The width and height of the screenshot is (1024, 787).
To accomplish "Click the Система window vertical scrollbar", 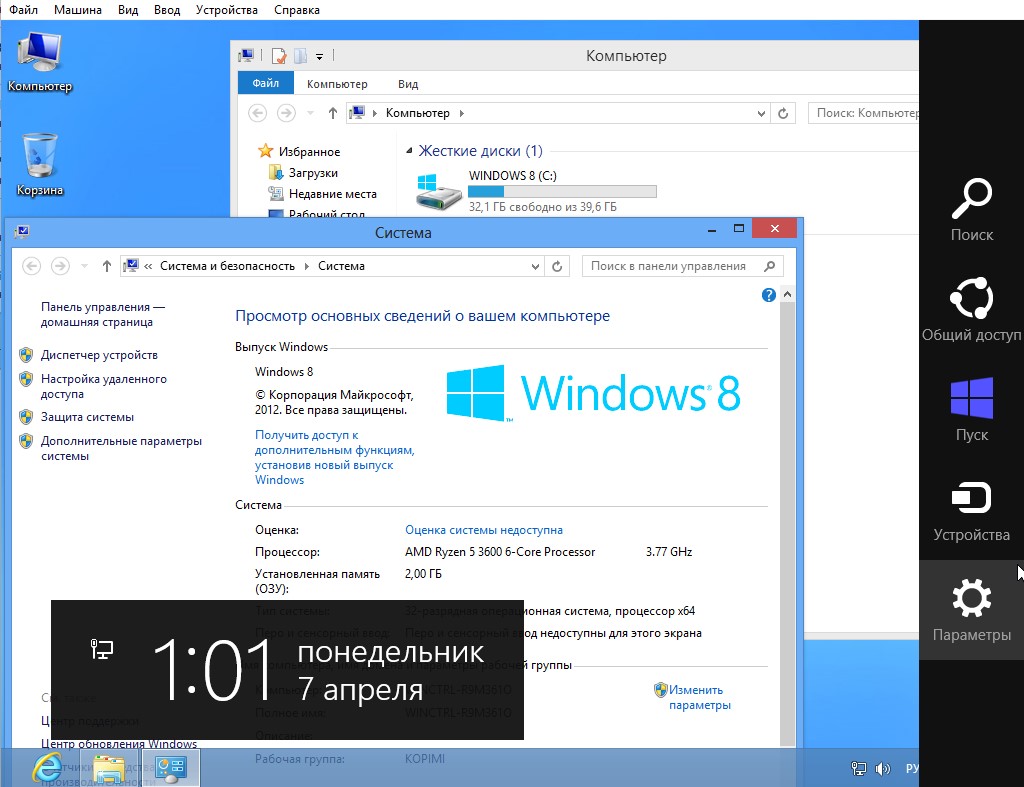I will pos(787,522).
